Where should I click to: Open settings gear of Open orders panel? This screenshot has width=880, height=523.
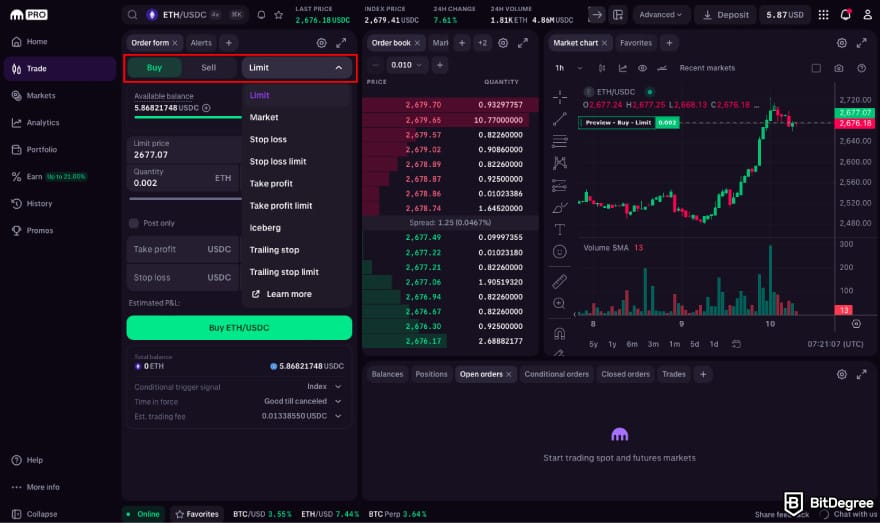pyautogui.click(x=842, y=374)
